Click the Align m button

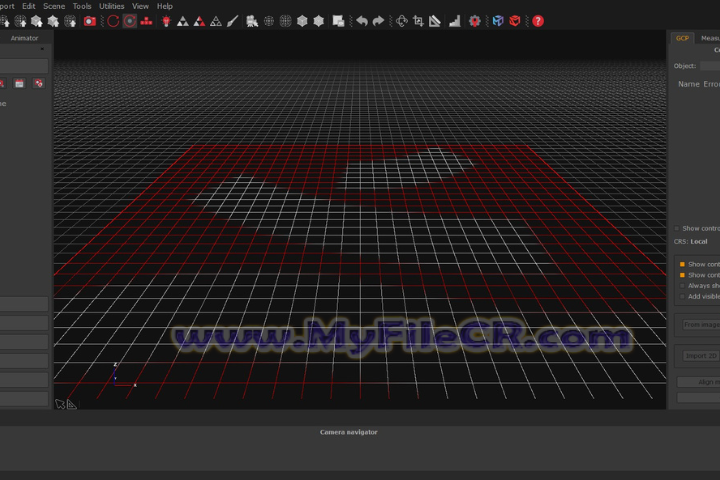pyautogui.click(x=698, y=382)
